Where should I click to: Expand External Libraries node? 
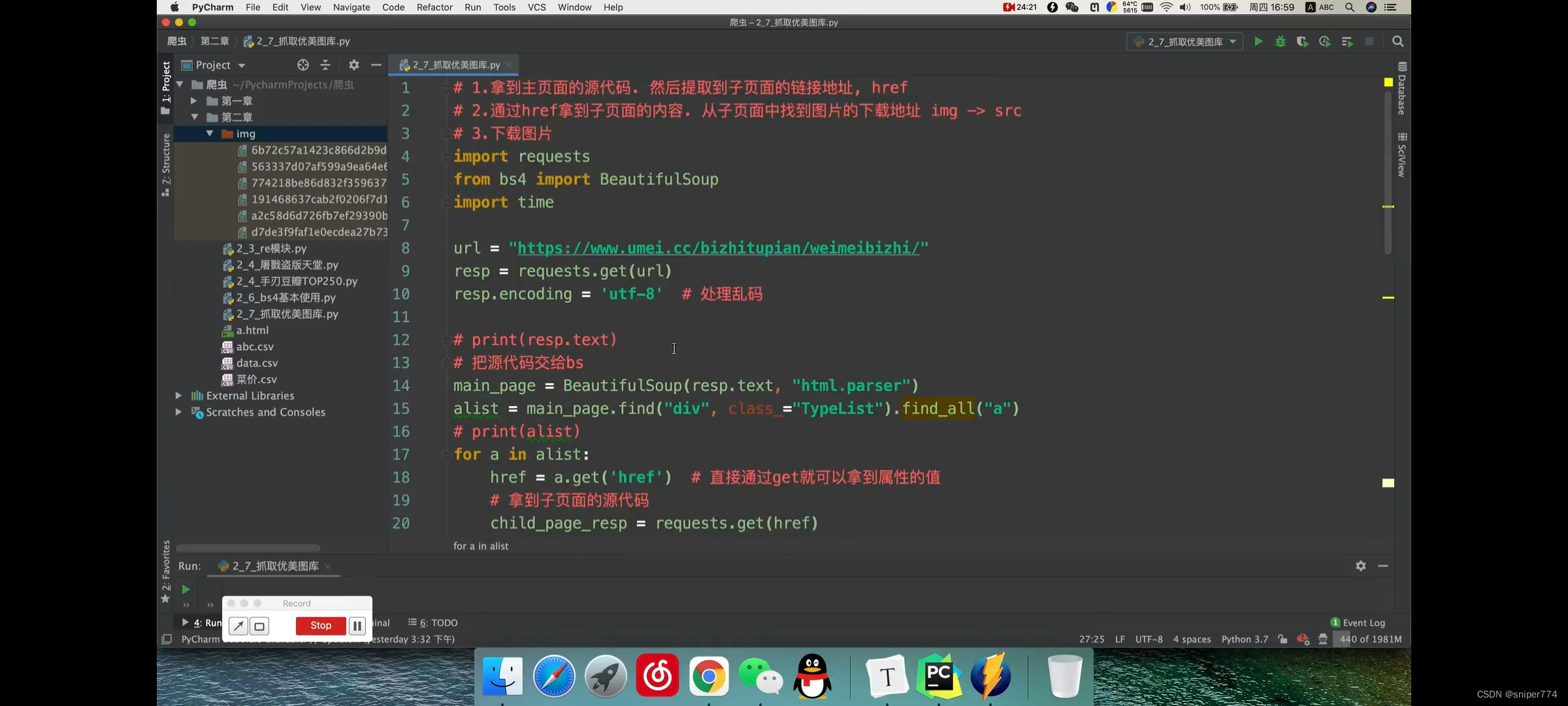point(178,395)
